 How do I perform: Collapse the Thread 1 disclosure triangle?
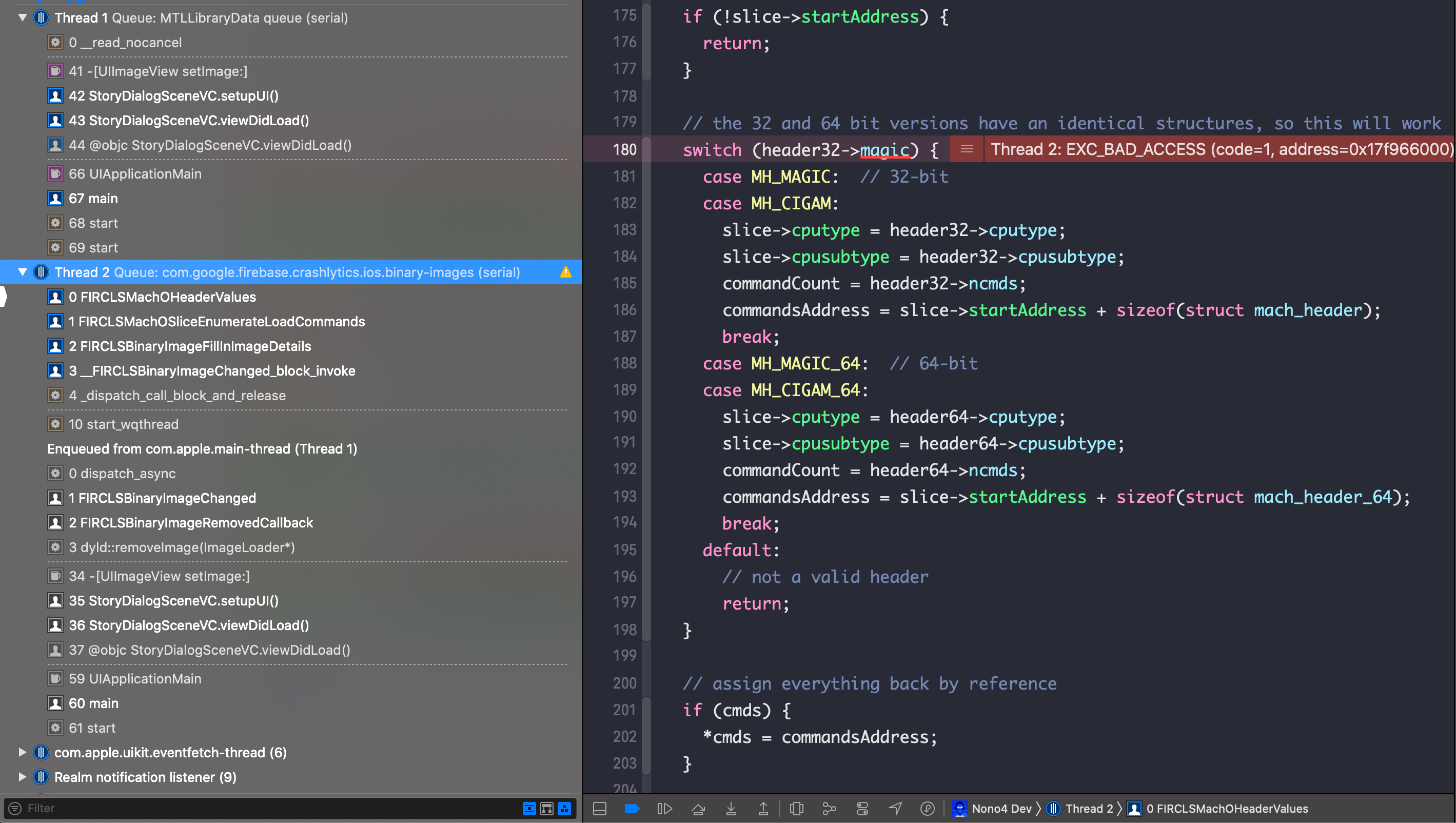[x=23, y=17]
